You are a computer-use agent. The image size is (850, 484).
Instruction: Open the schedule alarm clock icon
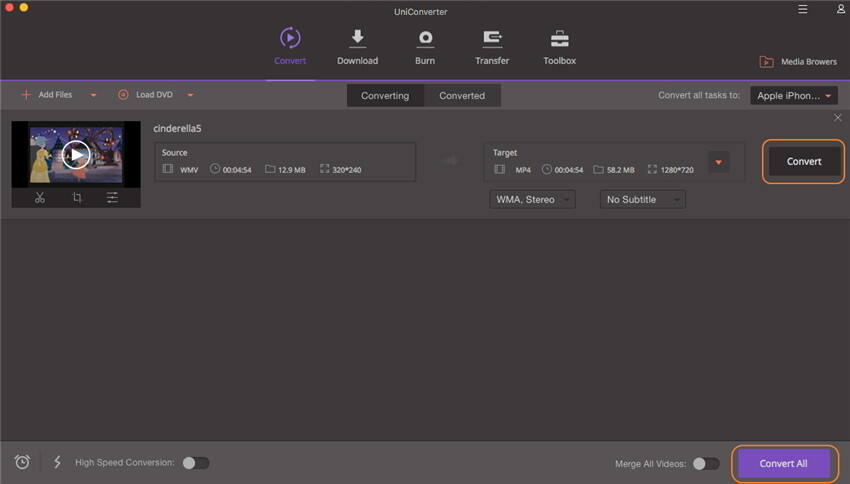pos(22,462)
